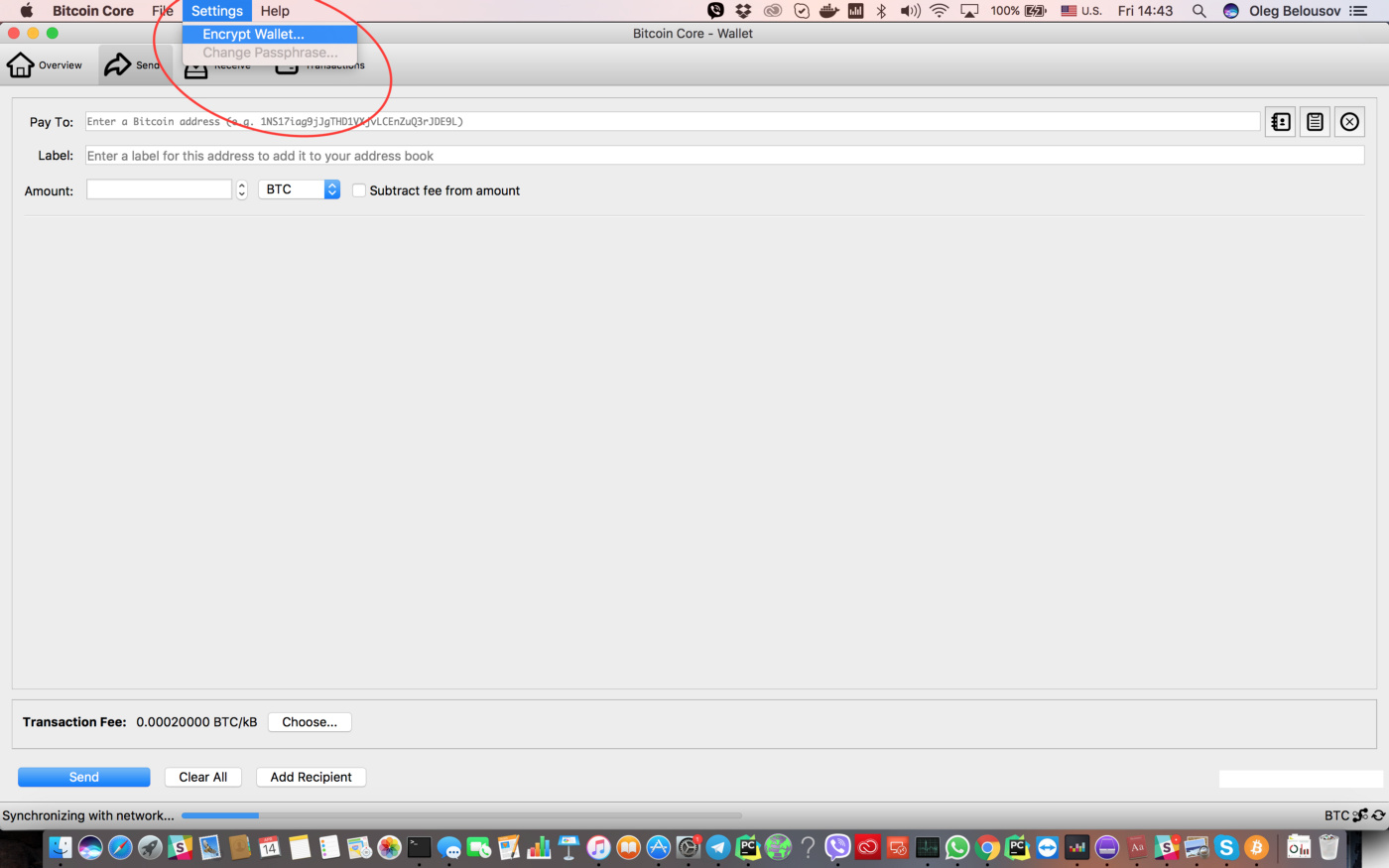
Task: Paste address from clipboard icon
Action: tap(1315, 122)
